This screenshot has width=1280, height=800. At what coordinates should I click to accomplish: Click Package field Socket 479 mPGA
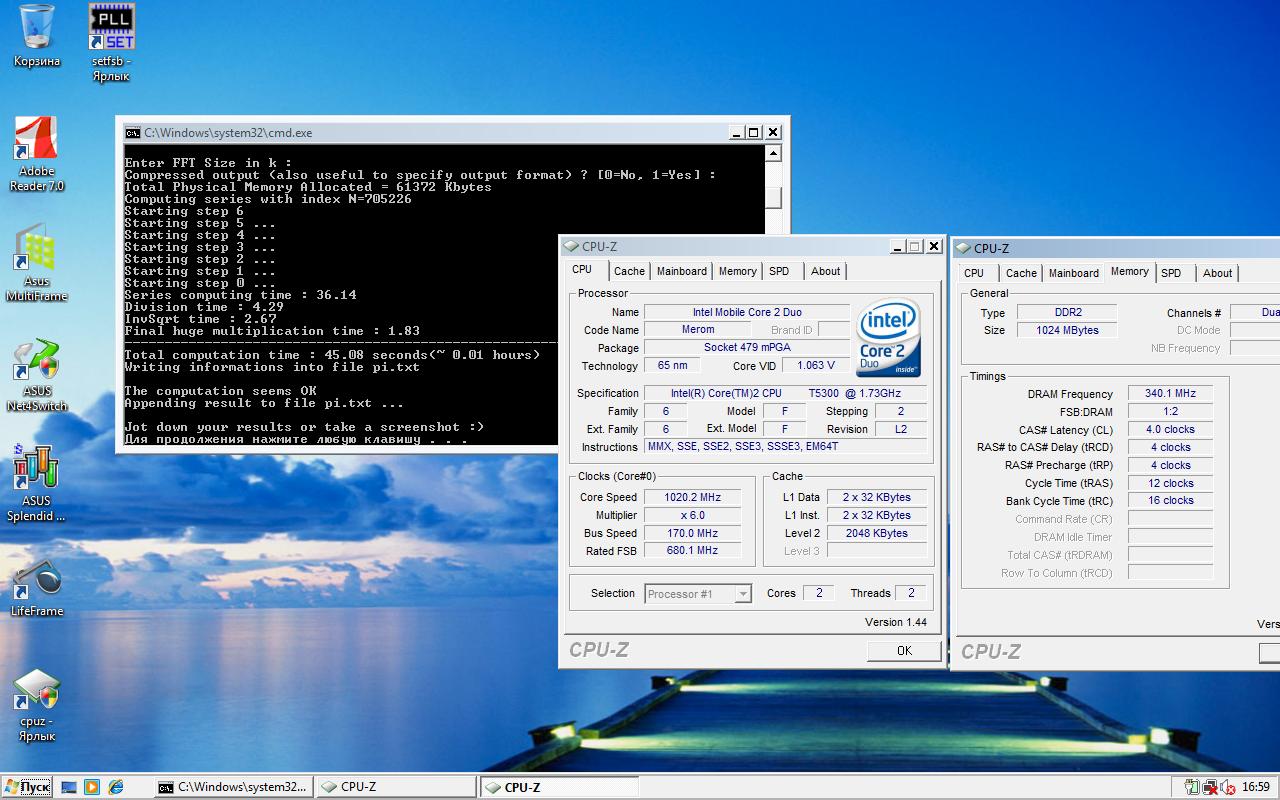[747, 348]
